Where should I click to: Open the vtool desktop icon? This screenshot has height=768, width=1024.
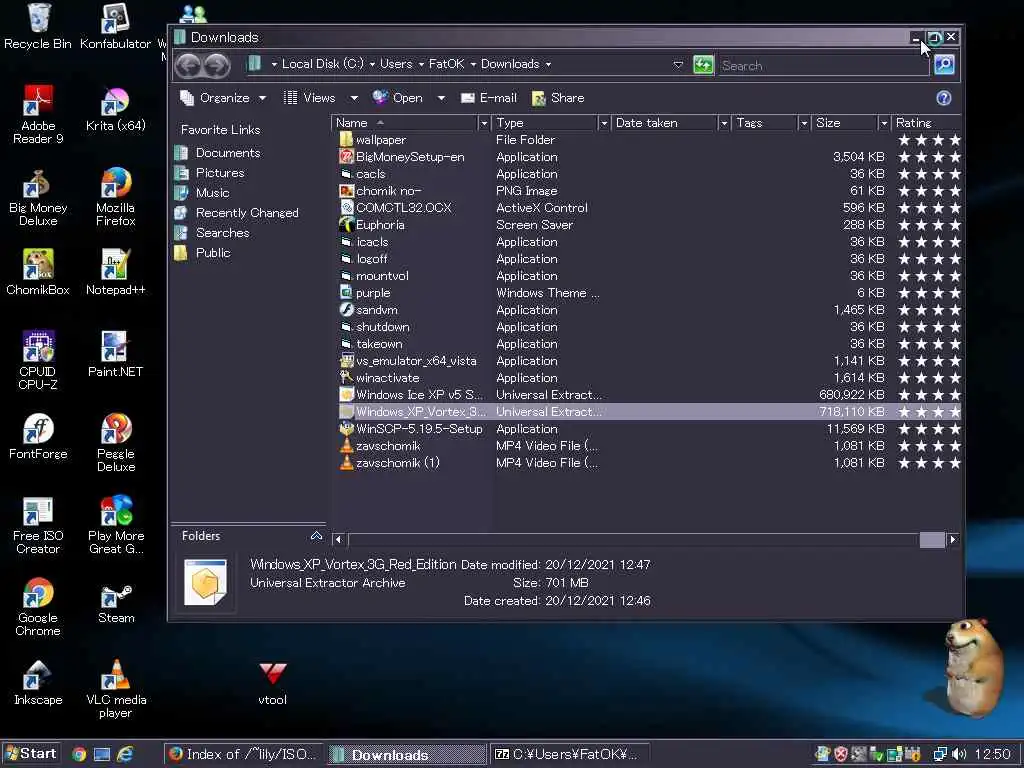tap(272, 683)
